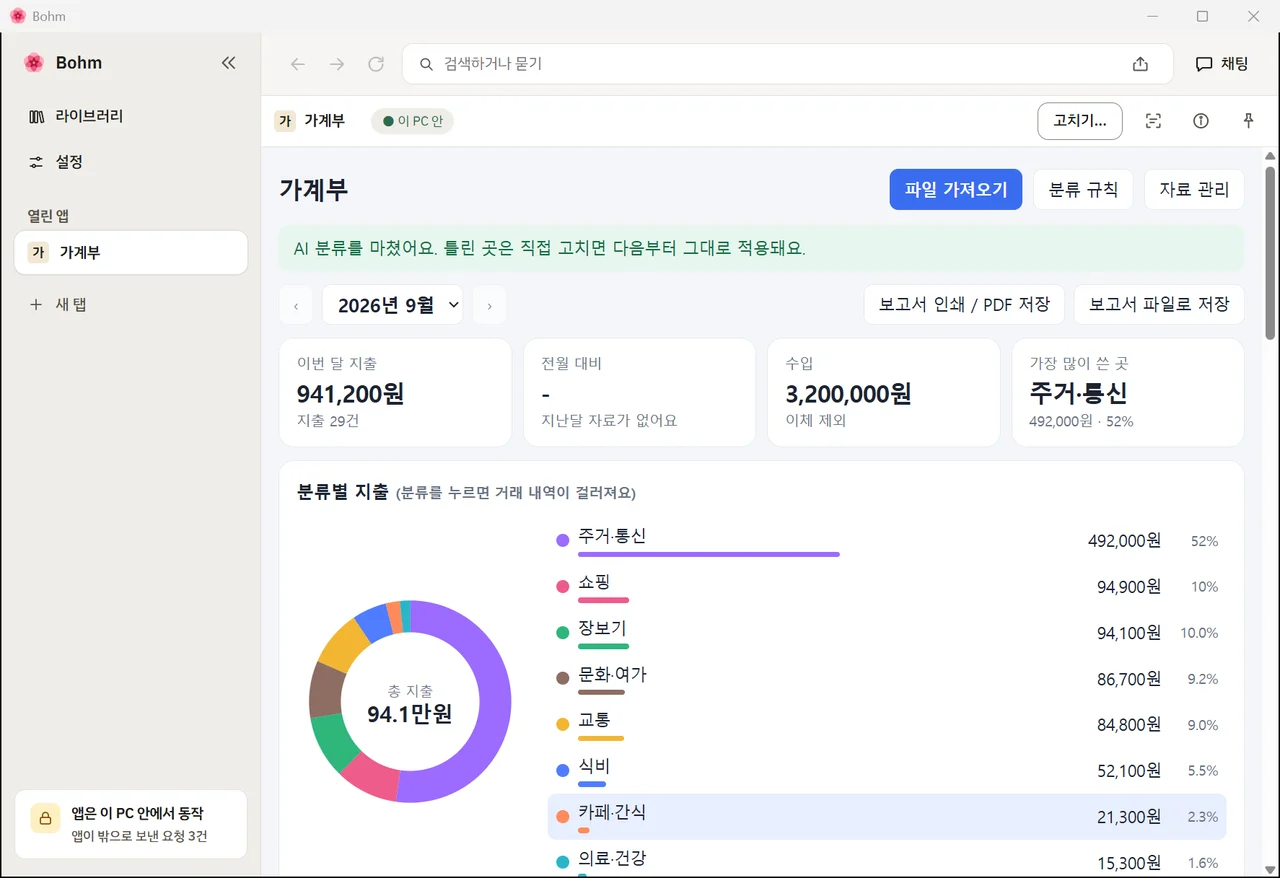Image resolution: width=1280 pixels, height=878 pixels.
Task: Filter by 카페·간식 category row
Action: click(887, 817)
